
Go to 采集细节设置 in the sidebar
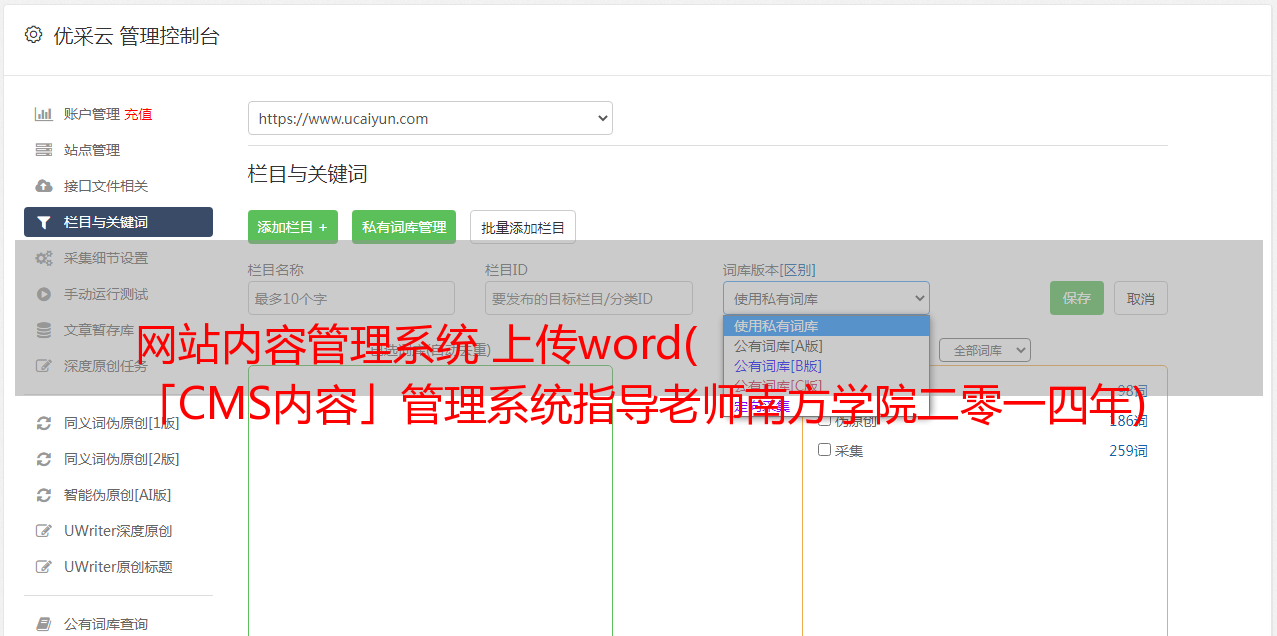[x=106, y=258]
